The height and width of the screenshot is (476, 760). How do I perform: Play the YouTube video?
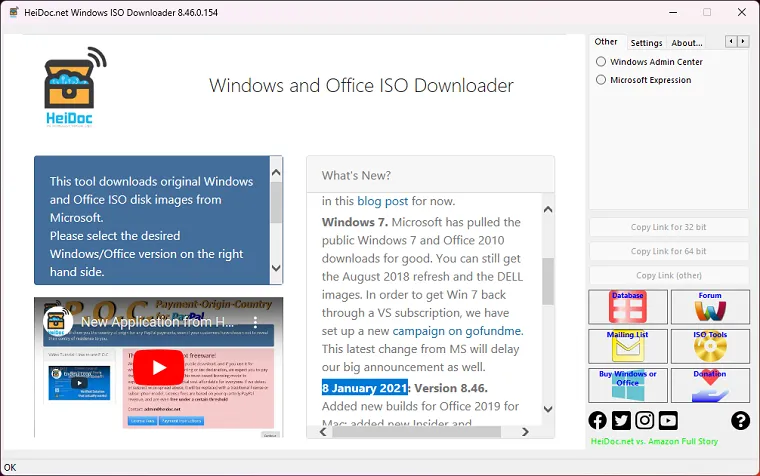click(x=158, y=367)
